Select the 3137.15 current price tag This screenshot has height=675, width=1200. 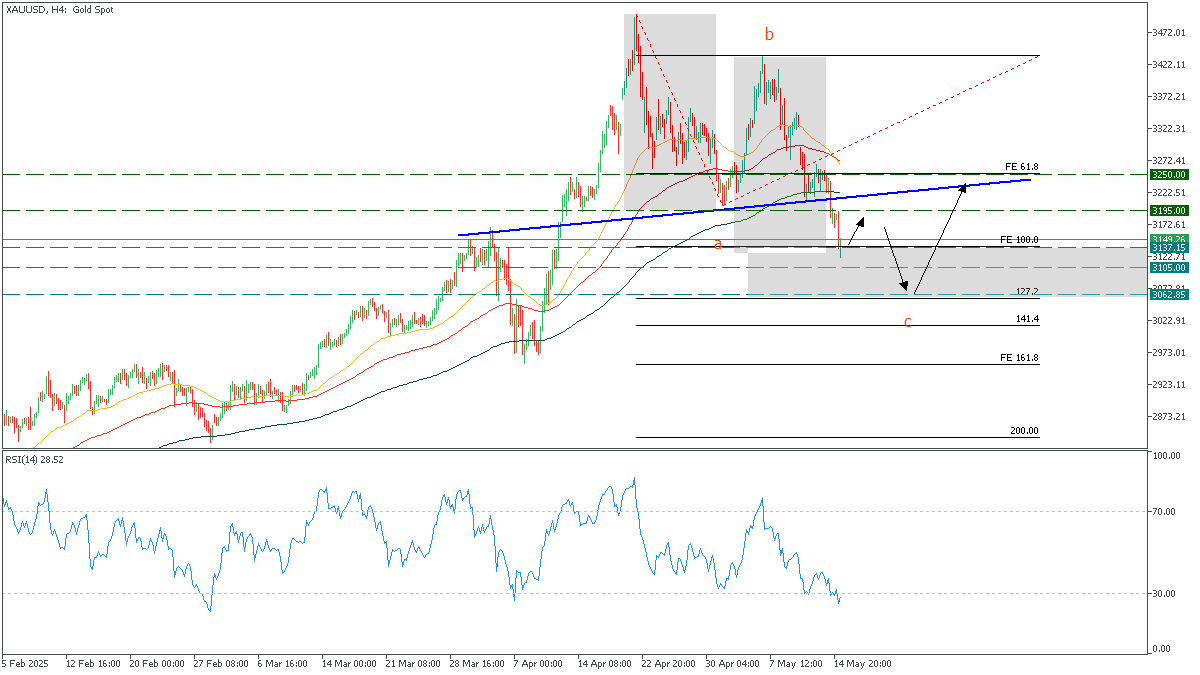(1168, 247)
